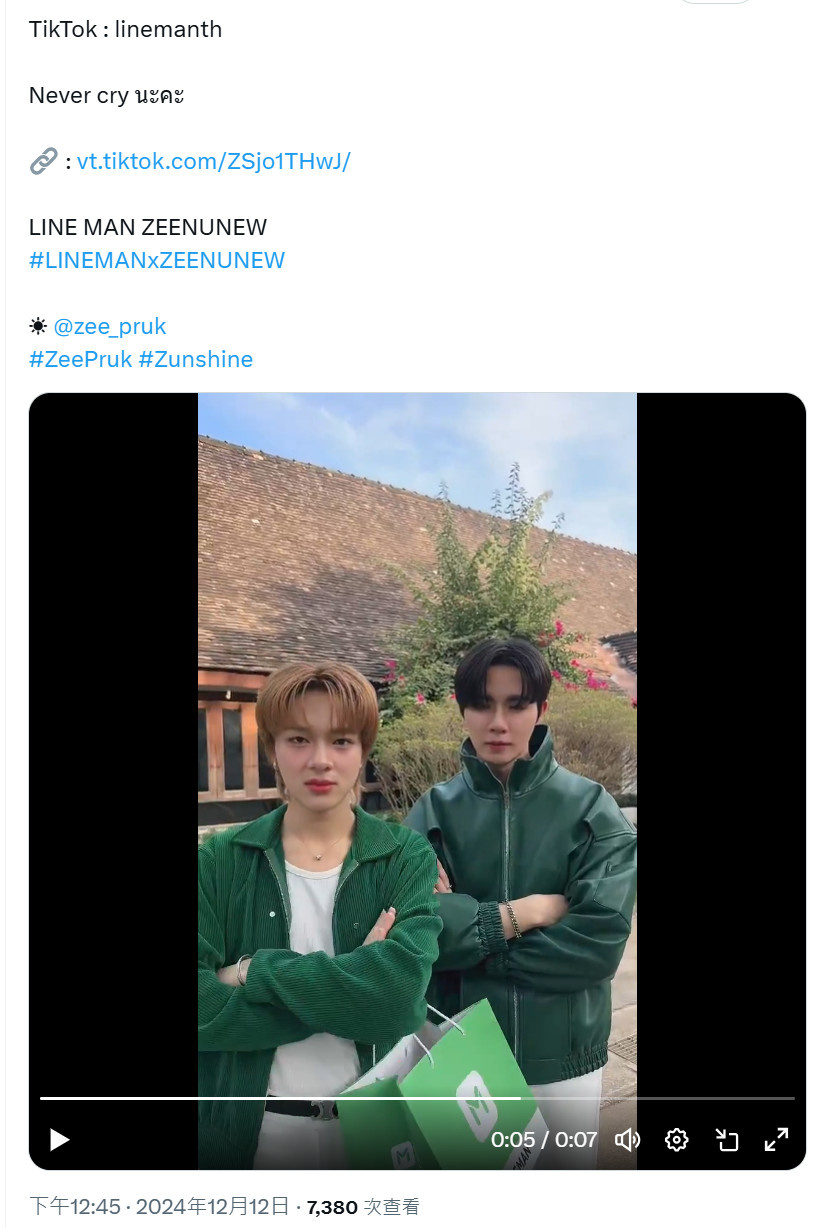The image size is (825, 1228).
Task: Click the sun emoji before @zee_pruk
Action: click(x=38, y=326)
